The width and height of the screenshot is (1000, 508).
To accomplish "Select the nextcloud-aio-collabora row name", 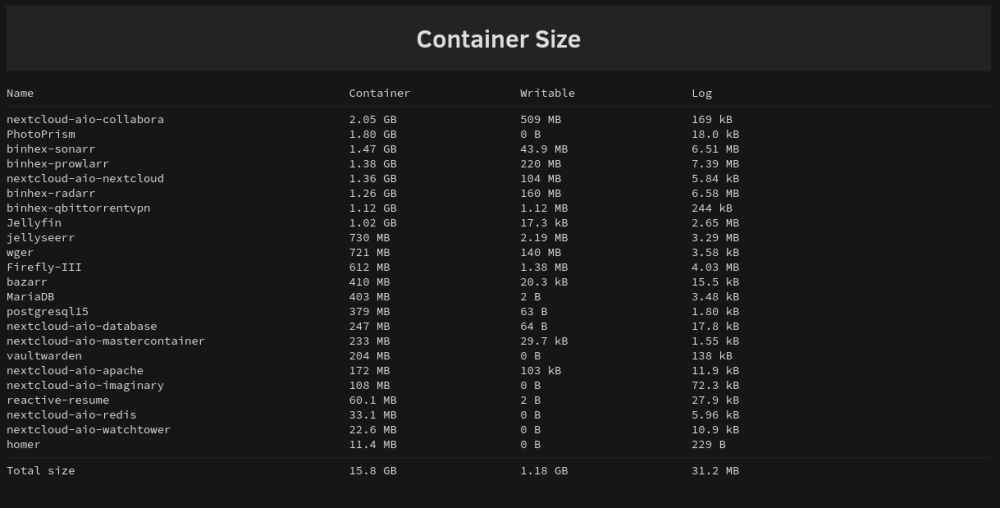I will point(85,119).
